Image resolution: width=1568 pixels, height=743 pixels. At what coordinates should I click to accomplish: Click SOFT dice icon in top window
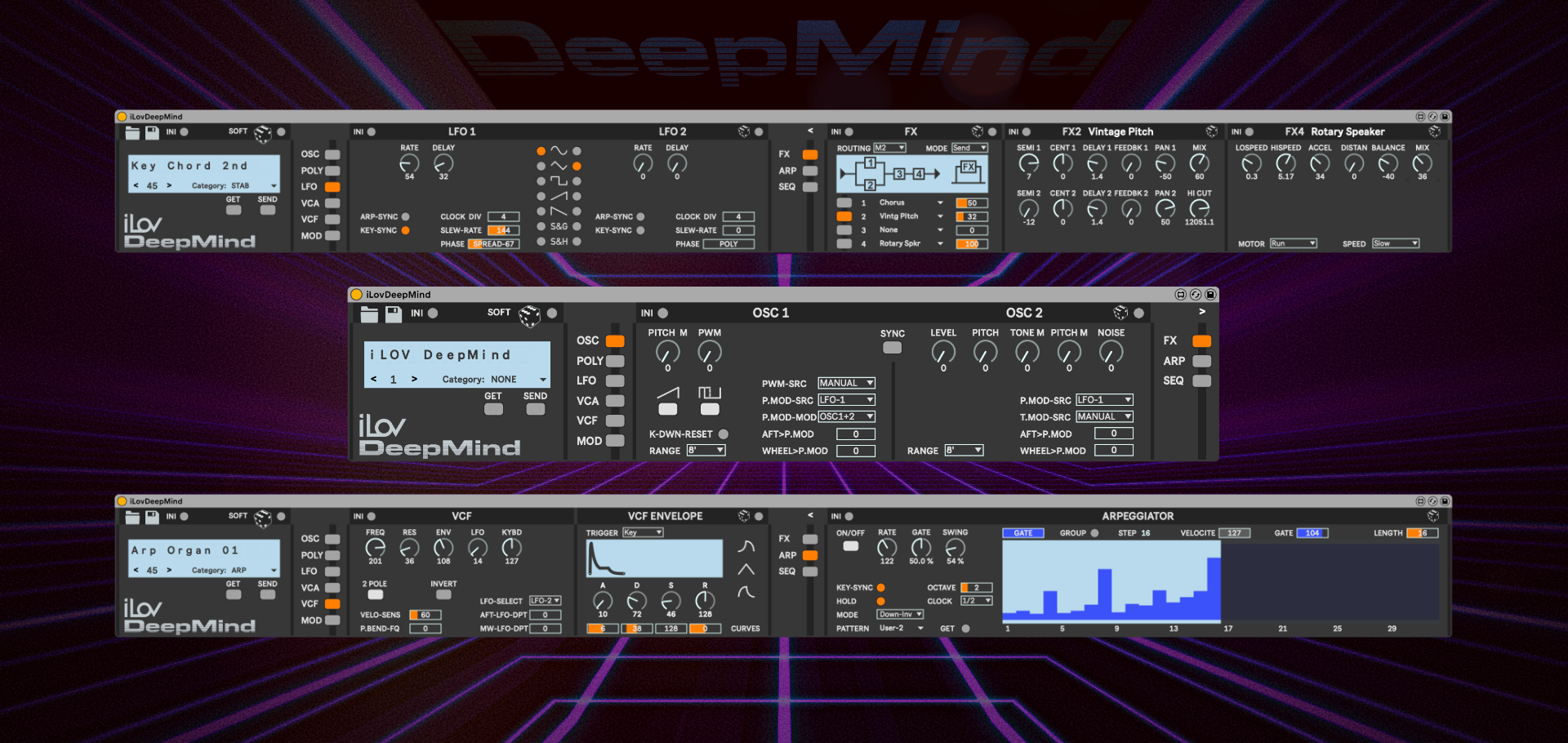coord(263,133)
